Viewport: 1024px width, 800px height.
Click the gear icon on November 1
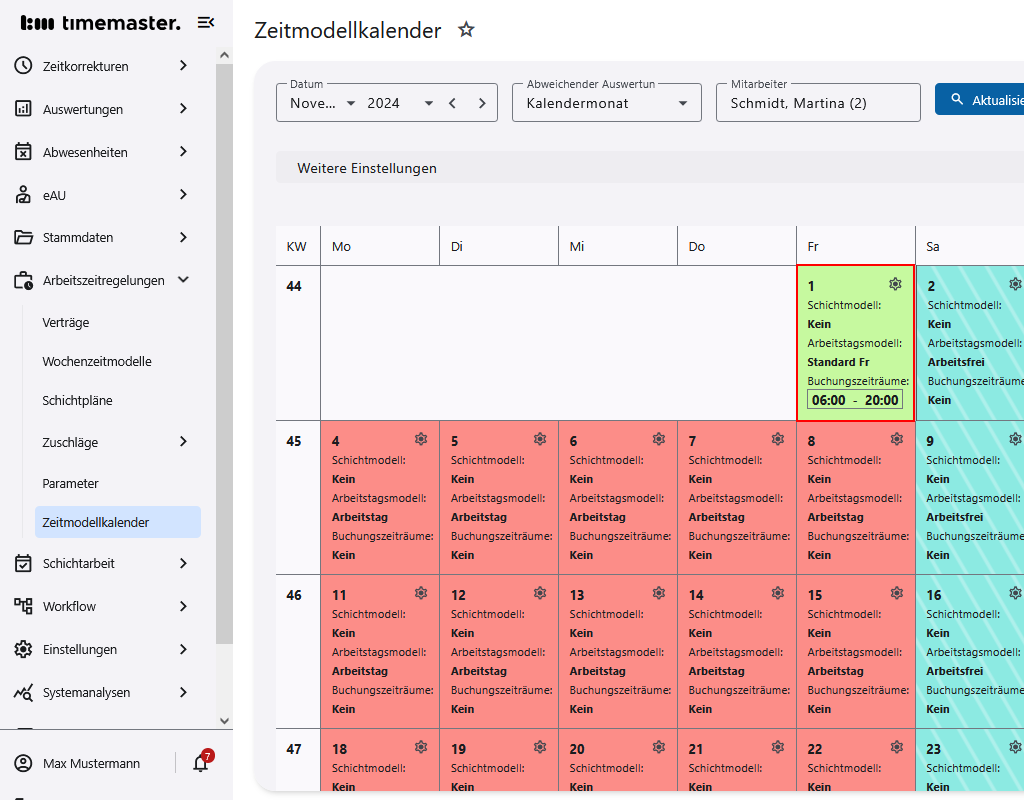click(895, 285)
